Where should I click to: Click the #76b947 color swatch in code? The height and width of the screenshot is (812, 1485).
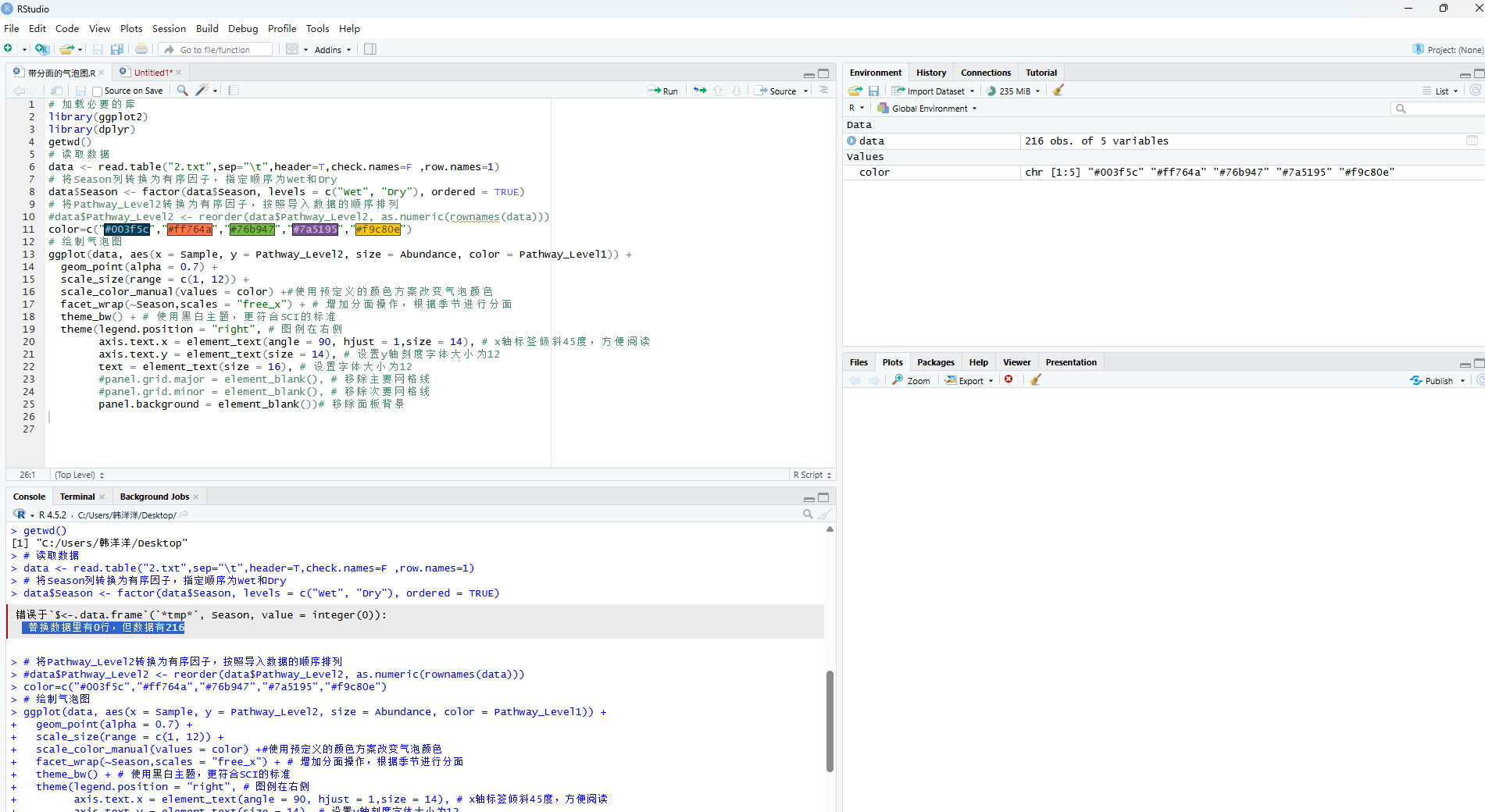tap(252, 230)
